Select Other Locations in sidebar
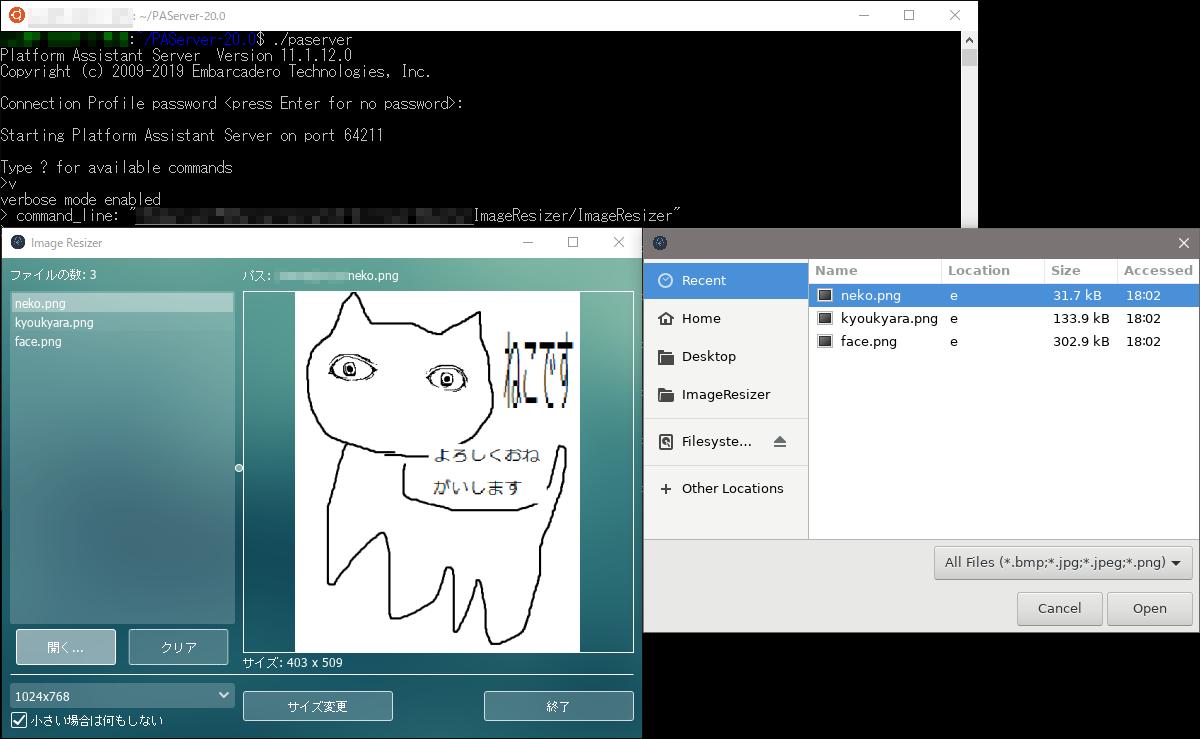Image resolution: width=1200 pixels, height=739 pixels. (x=726, y=489)
